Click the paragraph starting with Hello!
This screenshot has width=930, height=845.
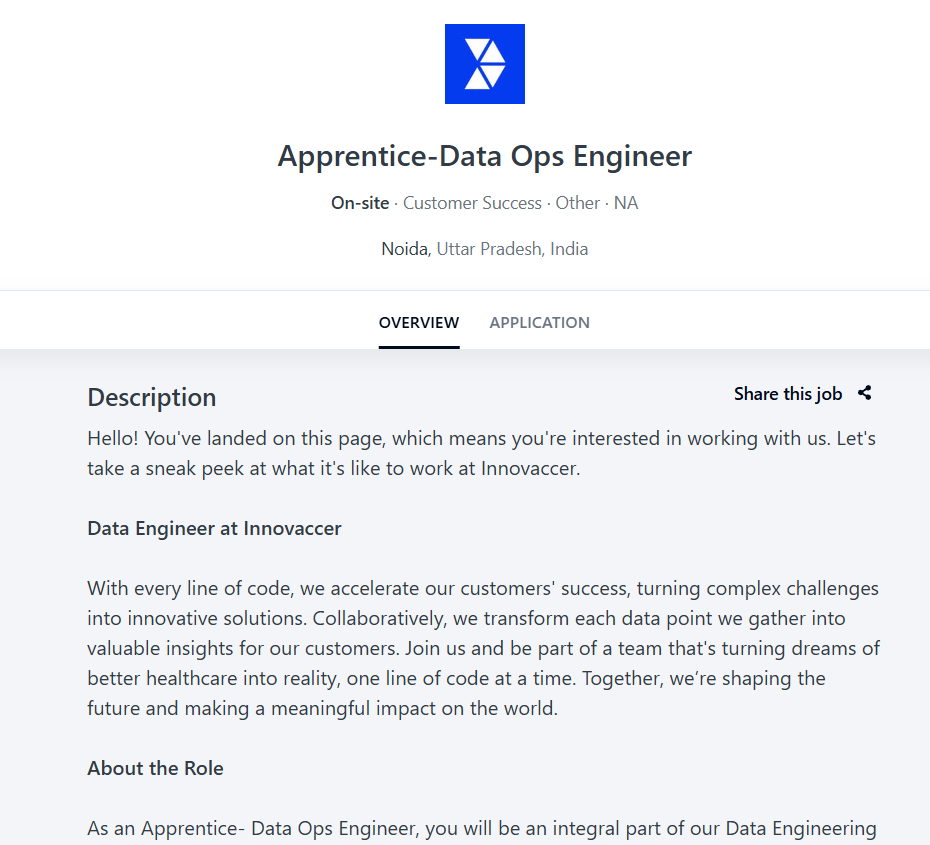pos(482,453)
